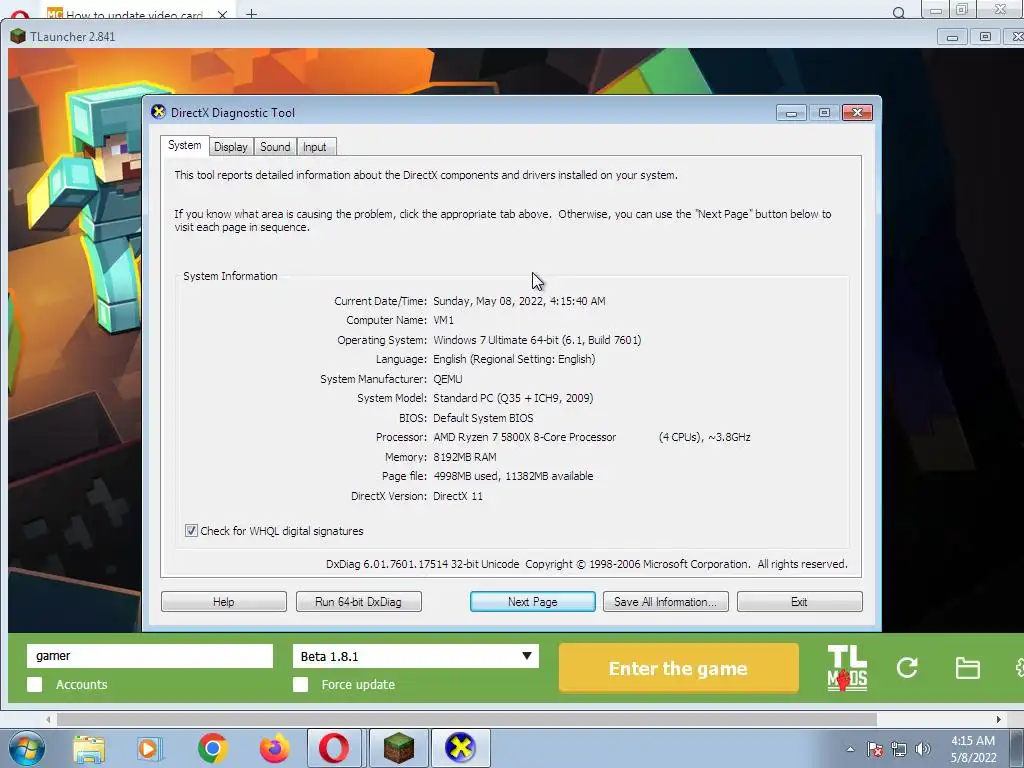Switch to the Opera taskbar icon
Viewport: 1024px width, 768px height.
click(x=334, y=748)
